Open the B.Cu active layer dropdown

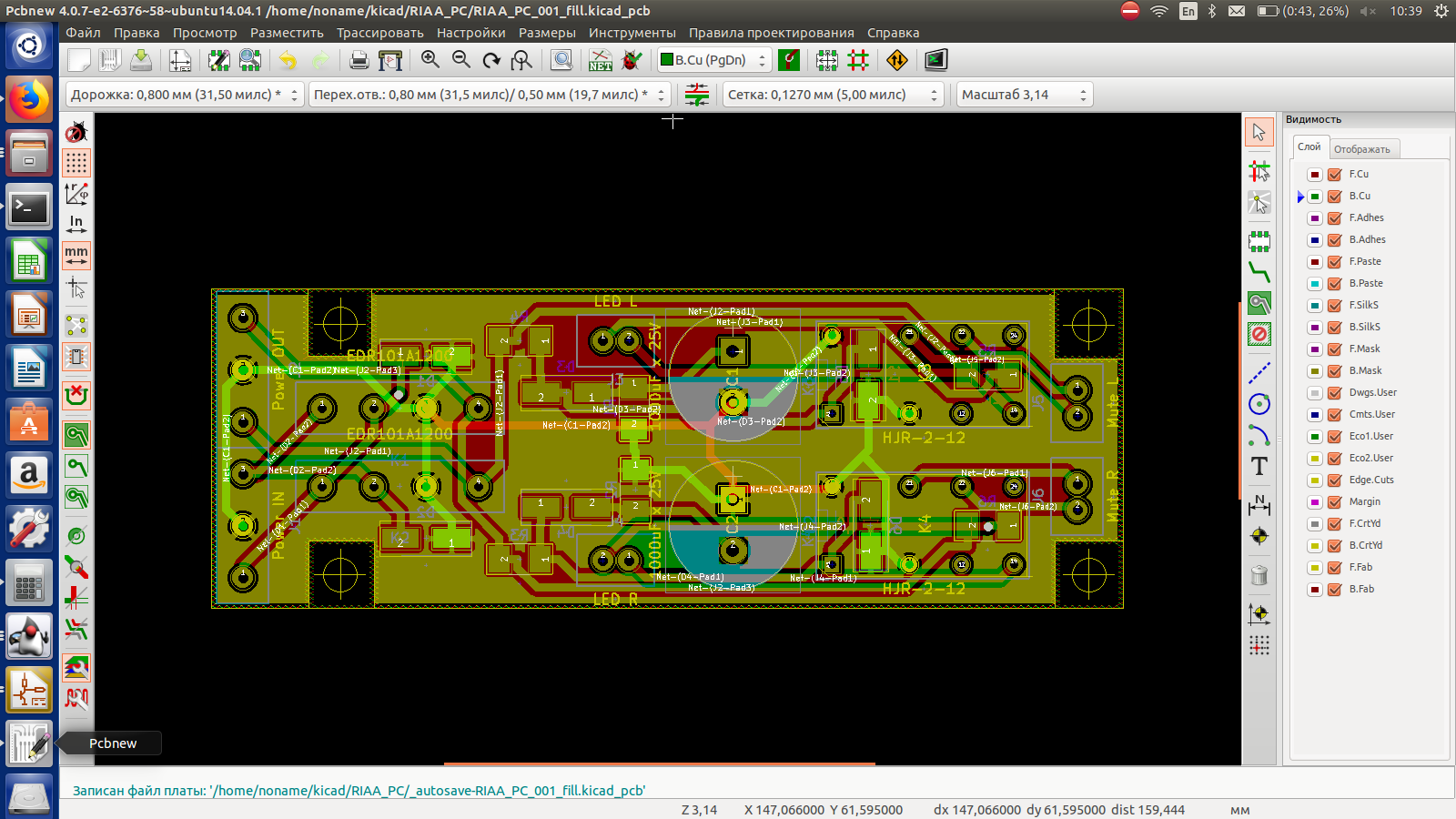(x=715, y=60)
